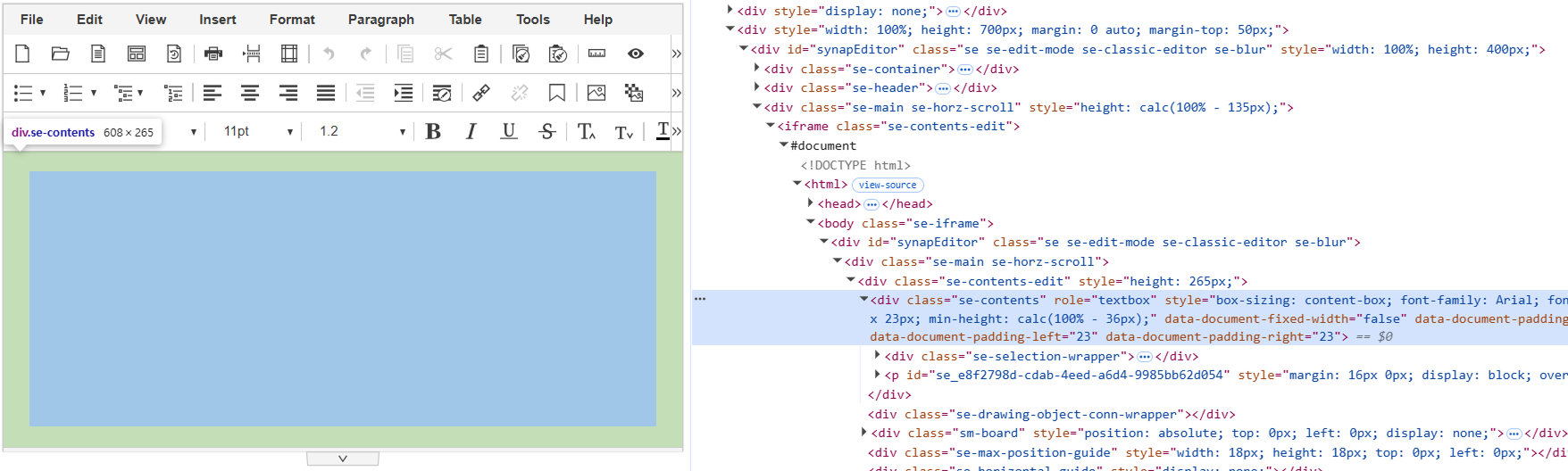The image size is (1568, 471).
Task: Print the document
Action: coord(213,54)
